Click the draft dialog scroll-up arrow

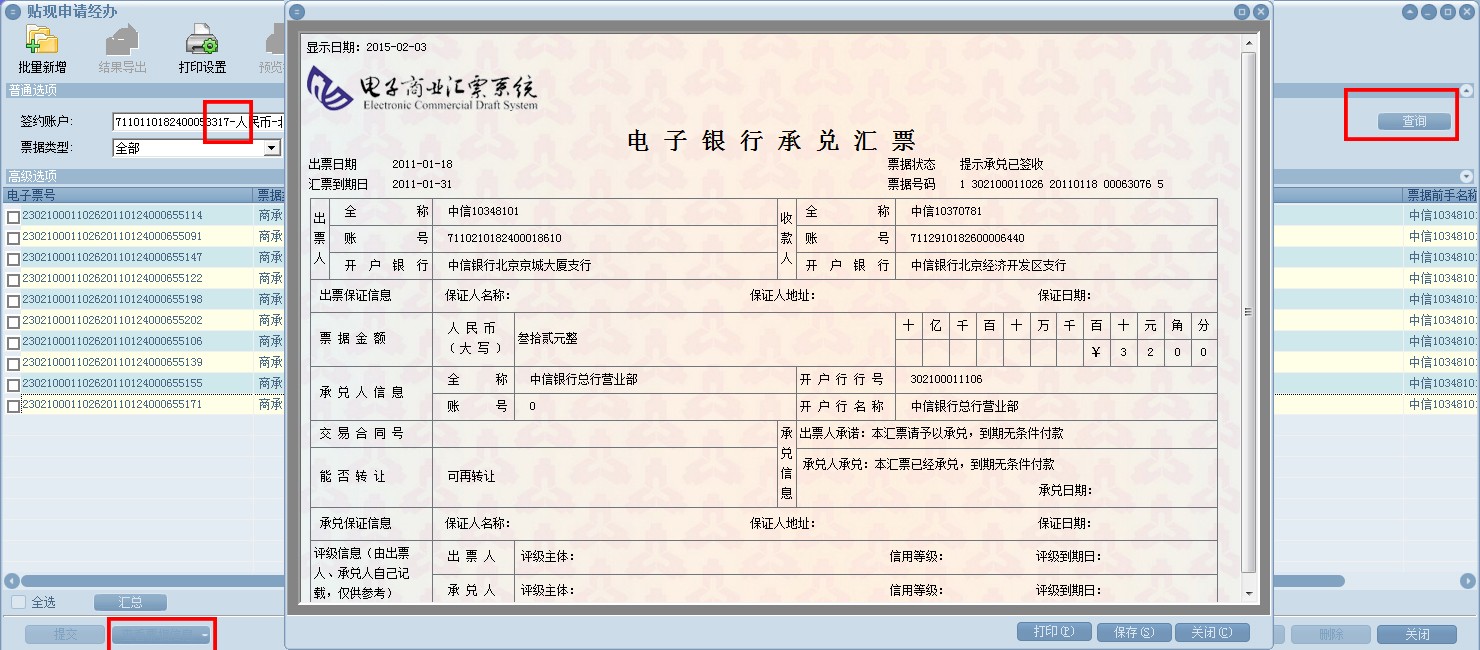[x=1248, y=43]
